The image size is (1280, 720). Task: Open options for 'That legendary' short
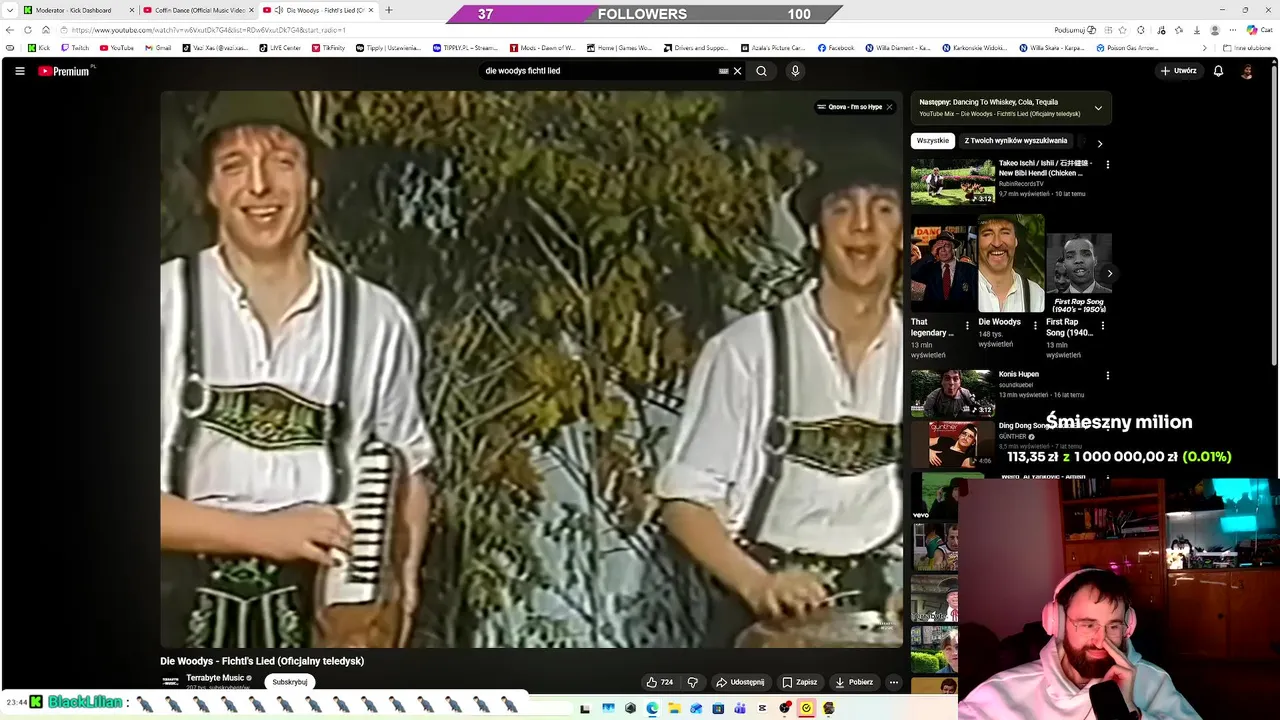967,326
